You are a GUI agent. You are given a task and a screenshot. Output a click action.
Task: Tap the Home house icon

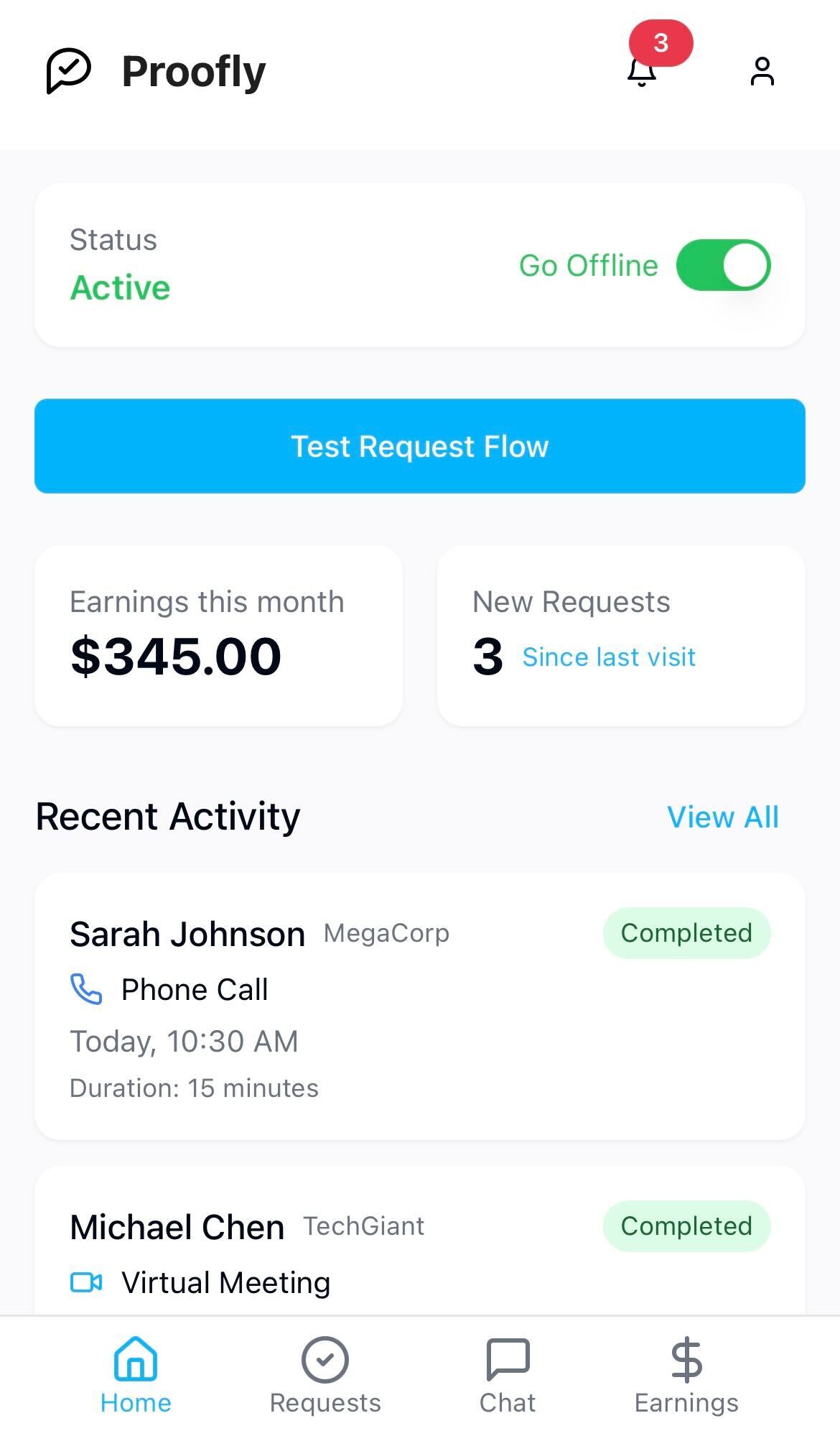(x=136, y=1358)
